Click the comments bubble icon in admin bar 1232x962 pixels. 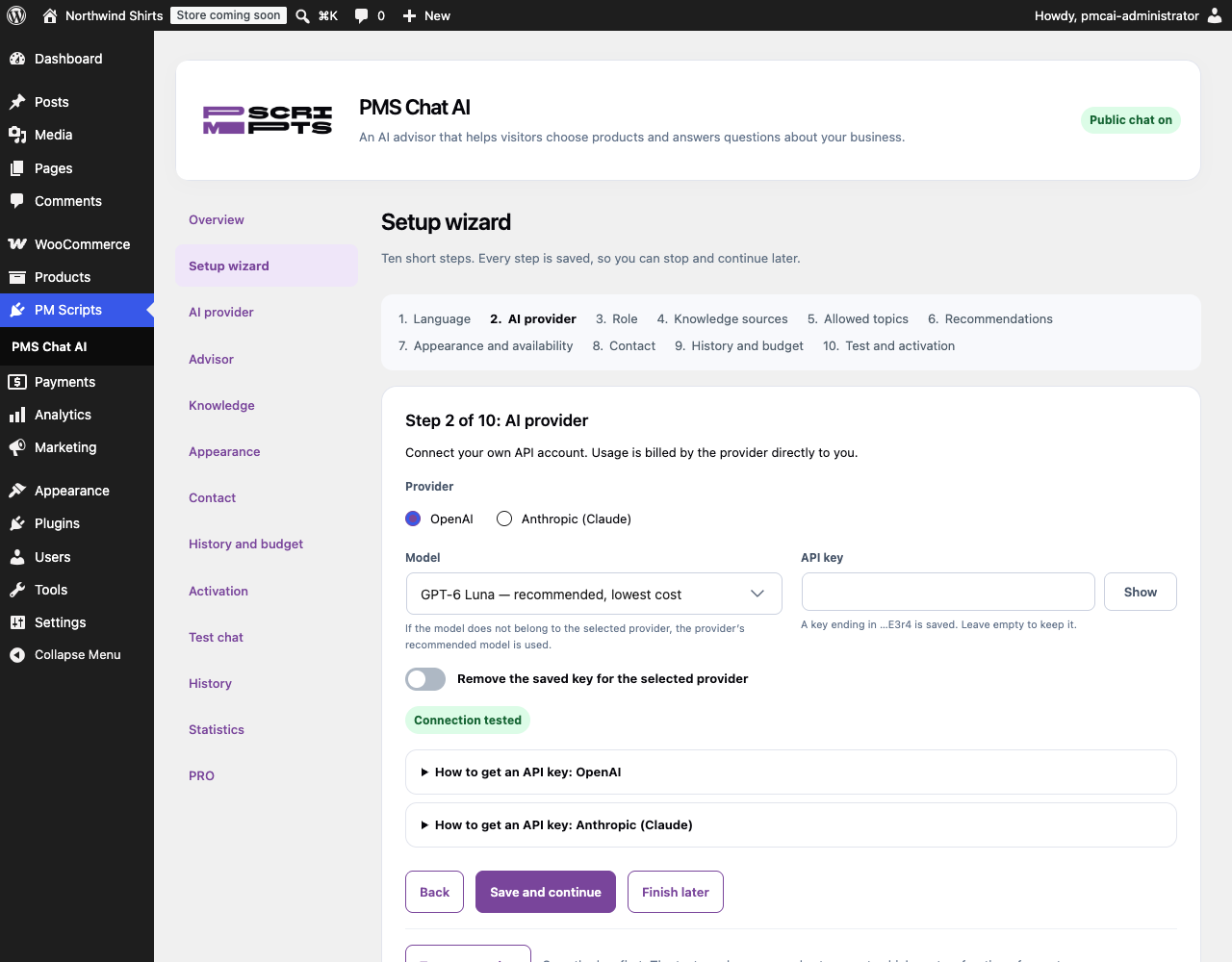(x=361, y=15)
